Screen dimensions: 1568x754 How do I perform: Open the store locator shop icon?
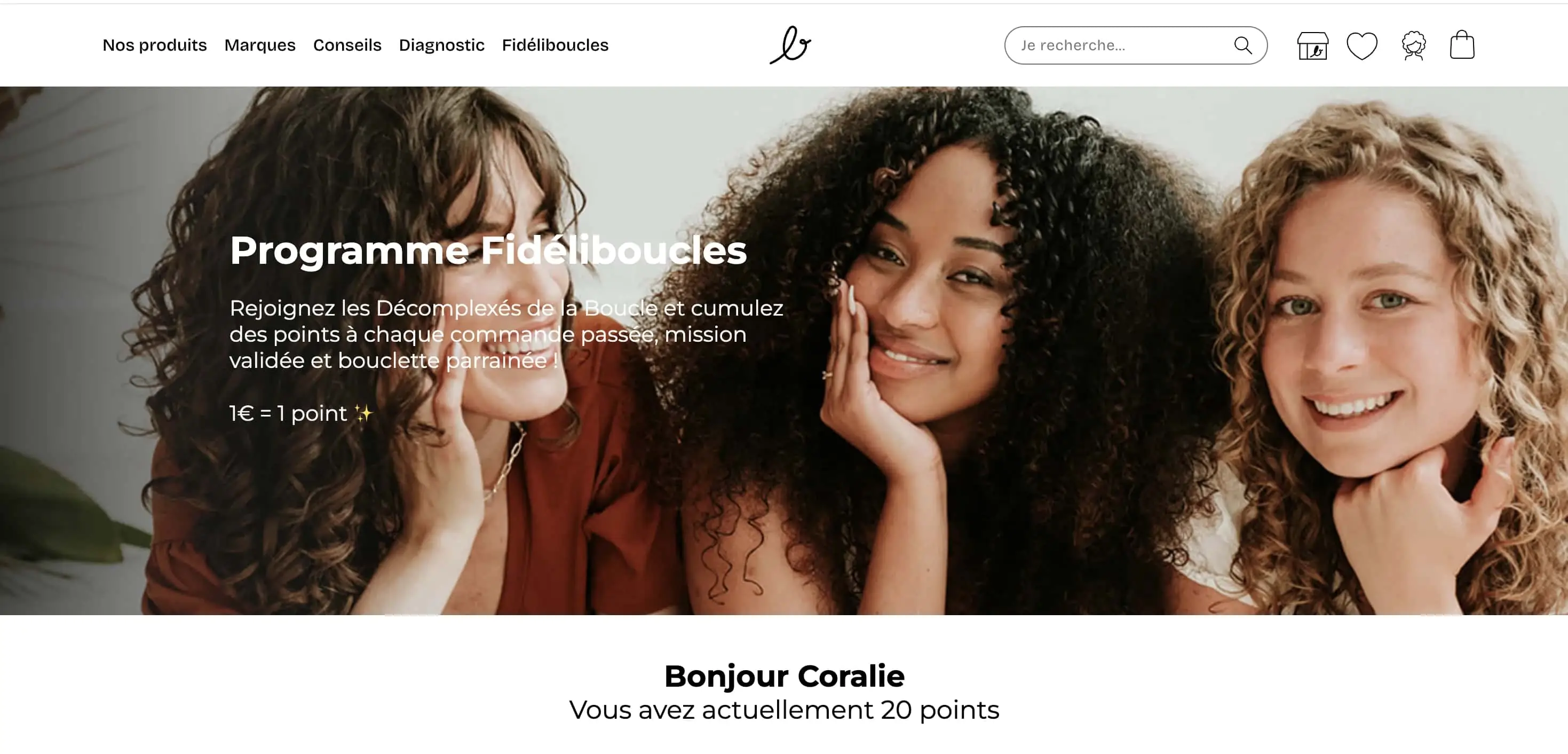click(x=1312, y=46)
